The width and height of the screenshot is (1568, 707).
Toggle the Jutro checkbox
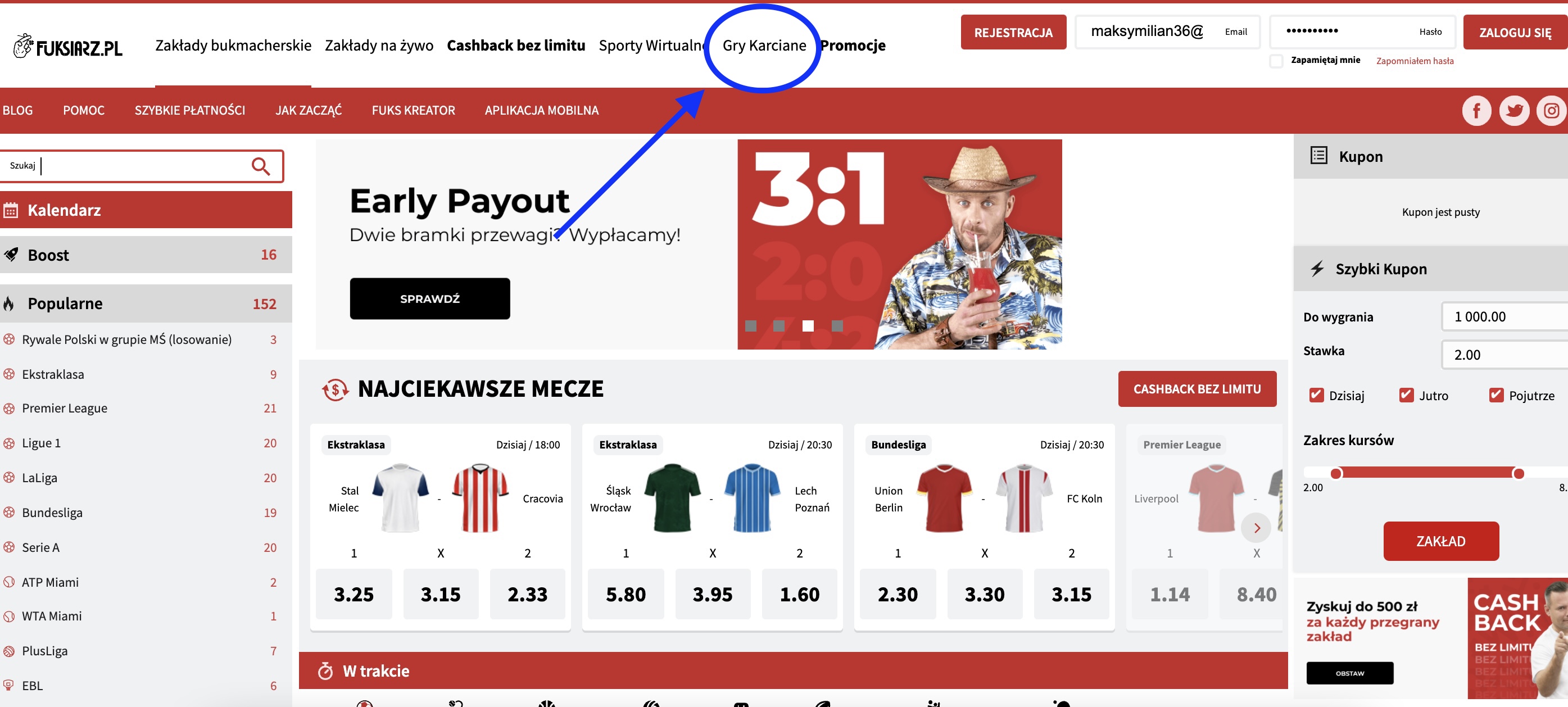(x=1406, y=396)
